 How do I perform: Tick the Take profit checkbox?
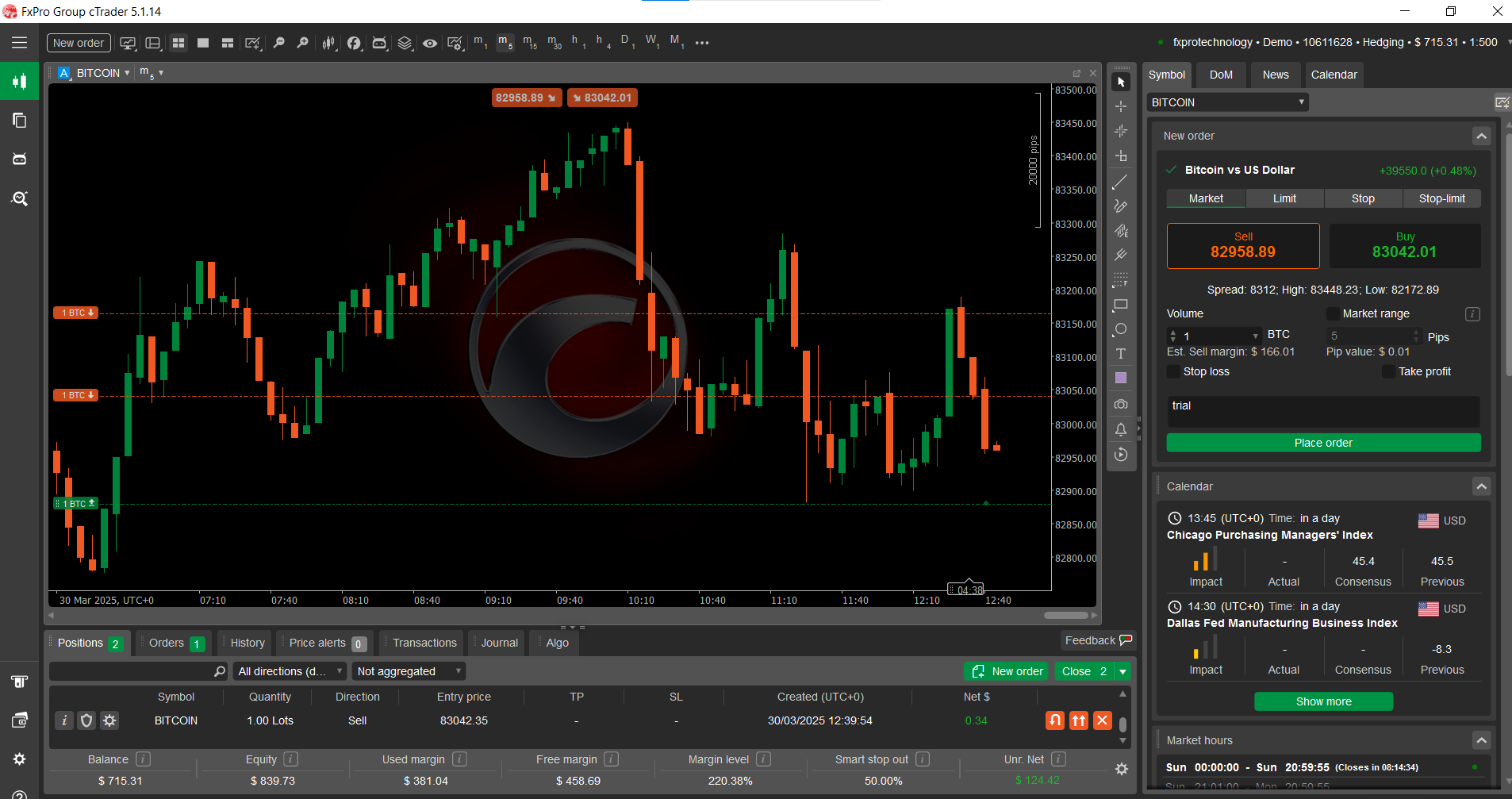click(1388, 371)
